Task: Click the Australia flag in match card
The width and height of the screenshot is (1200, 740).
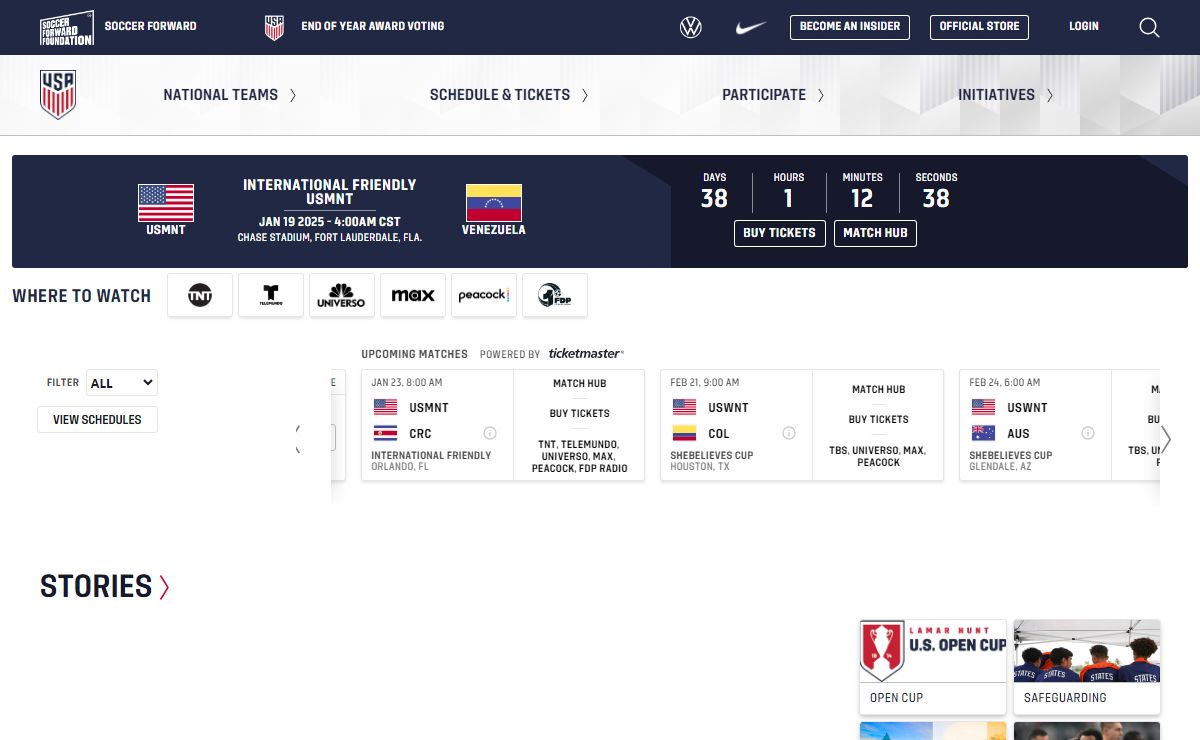Action: click(983, 433)
